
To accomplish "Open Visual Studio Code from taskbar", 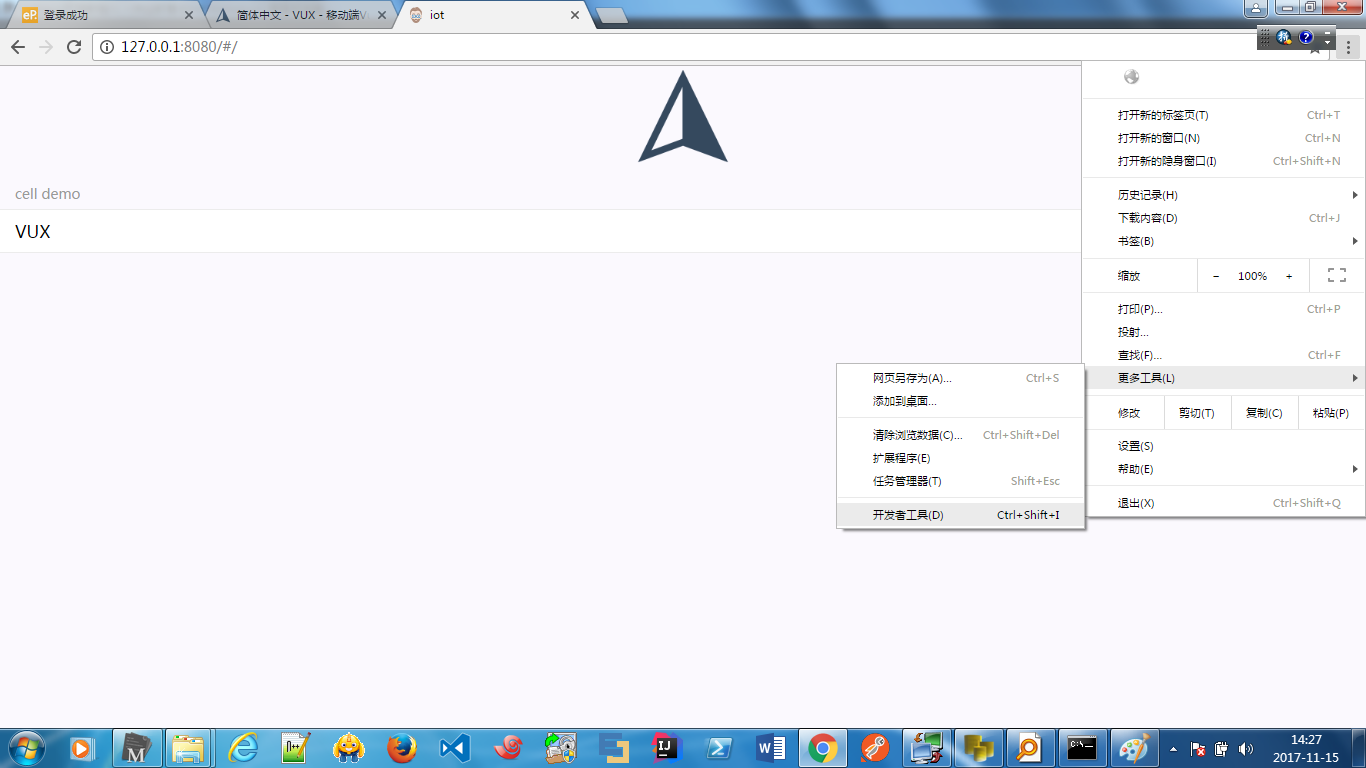I will tap(454, 748).
